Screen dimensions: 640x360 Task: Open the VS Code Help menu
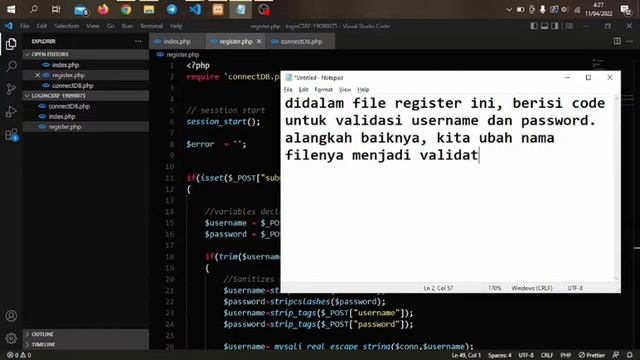pos(176,26)
